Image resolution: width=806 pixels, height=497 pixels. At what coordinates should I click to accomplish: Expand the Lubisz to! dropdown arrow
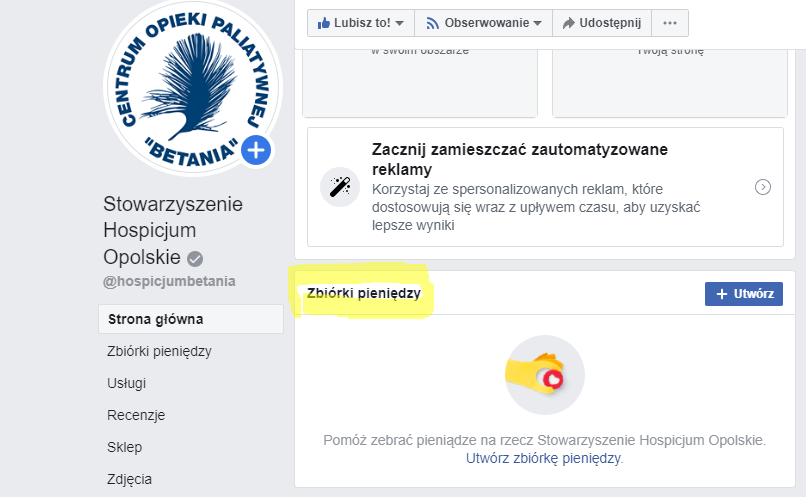[399, 23]
